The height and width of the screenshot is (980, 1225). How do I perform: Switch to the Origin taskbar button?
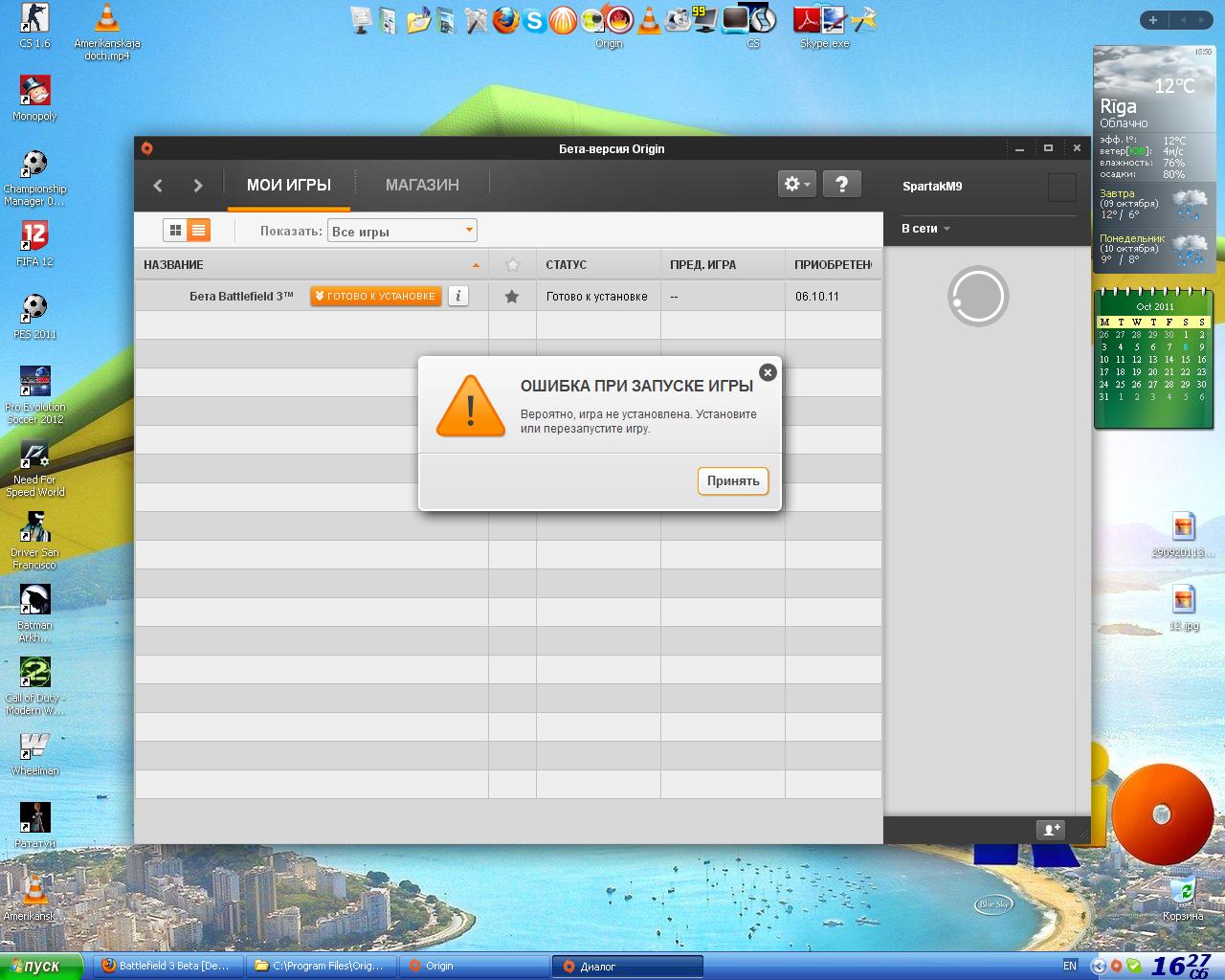(474, 966)
